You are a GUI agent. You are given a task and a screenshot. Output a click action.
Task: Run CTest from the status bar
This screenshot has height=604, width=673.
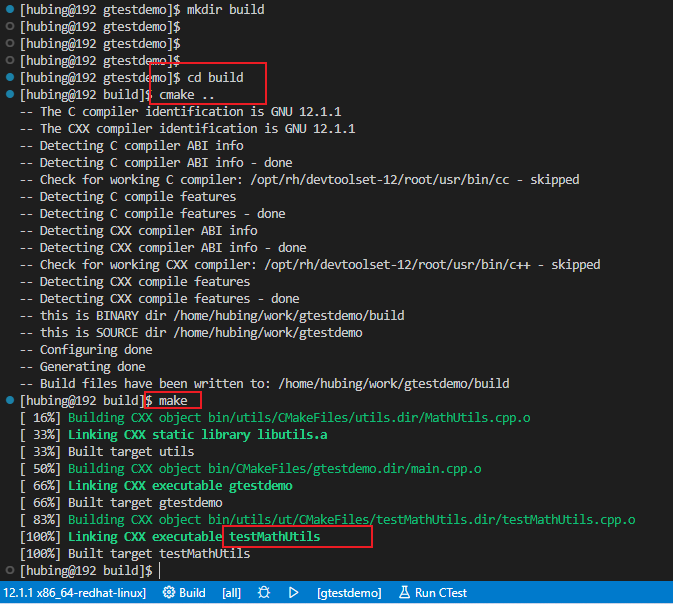click(x=433, y=593)
